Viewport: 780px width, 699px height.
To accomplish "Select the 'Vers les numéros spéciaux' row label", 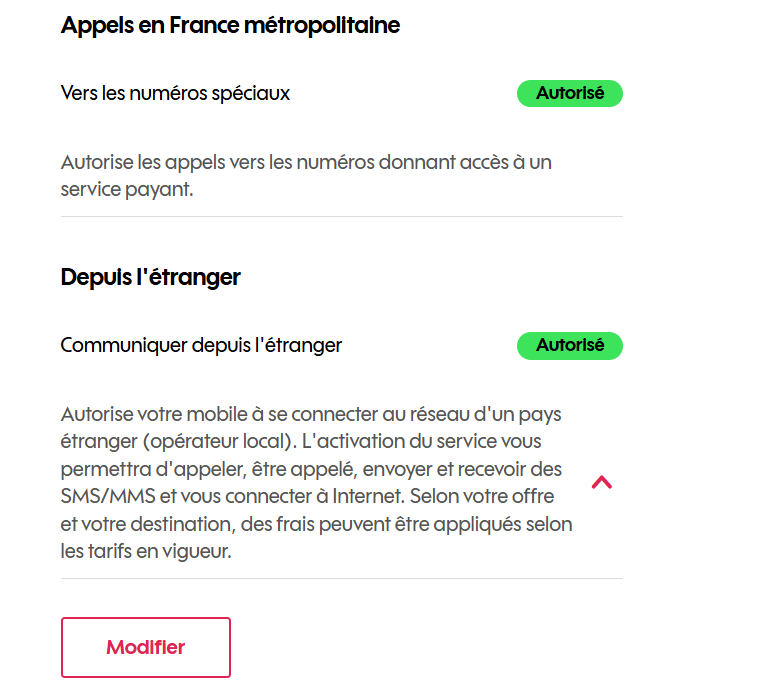I will [x=175, y=94].
